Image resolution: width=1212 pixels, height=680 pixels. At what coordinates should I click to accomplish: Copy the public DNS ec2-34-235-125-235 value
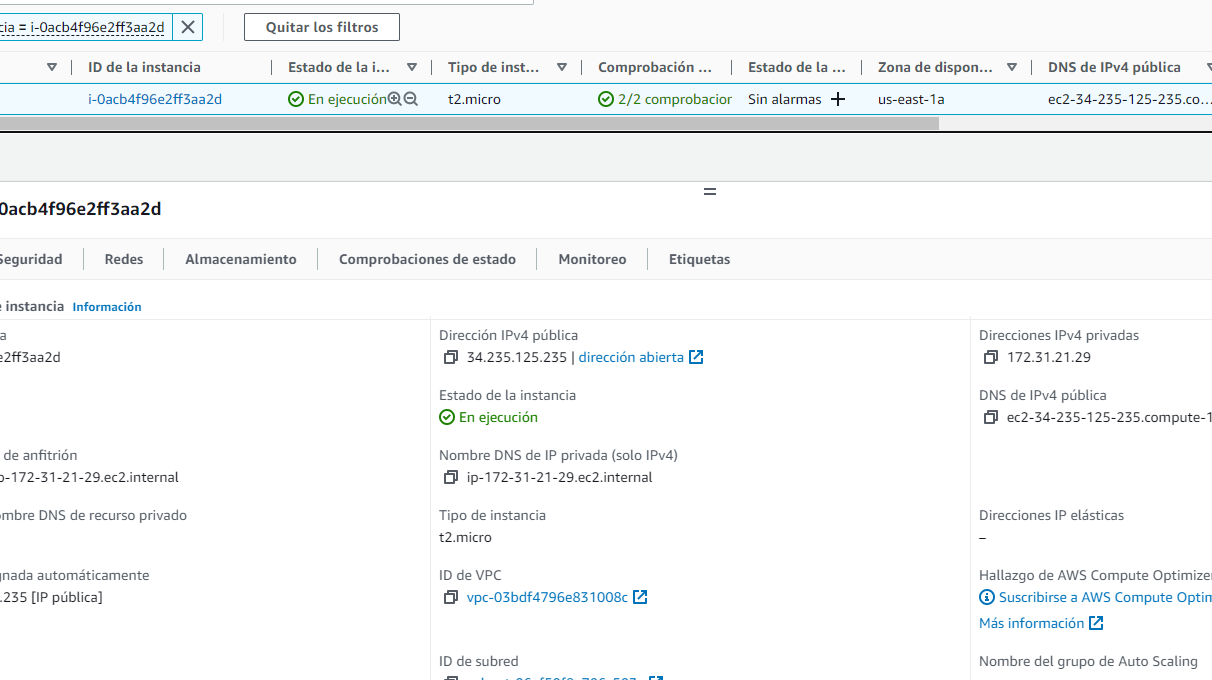[x=991, y=417]
